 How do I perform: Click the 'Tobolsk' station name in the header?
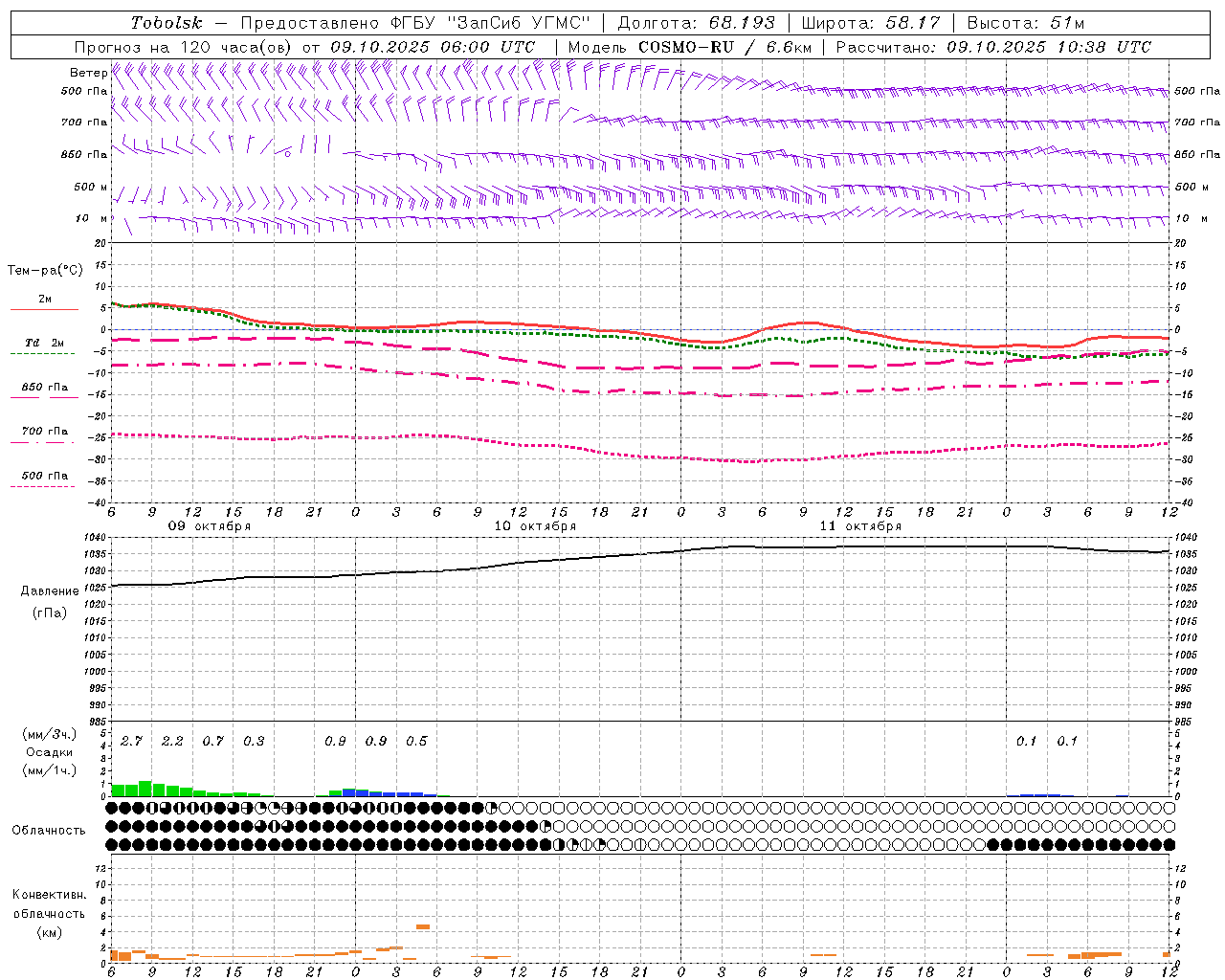[167, 23]
